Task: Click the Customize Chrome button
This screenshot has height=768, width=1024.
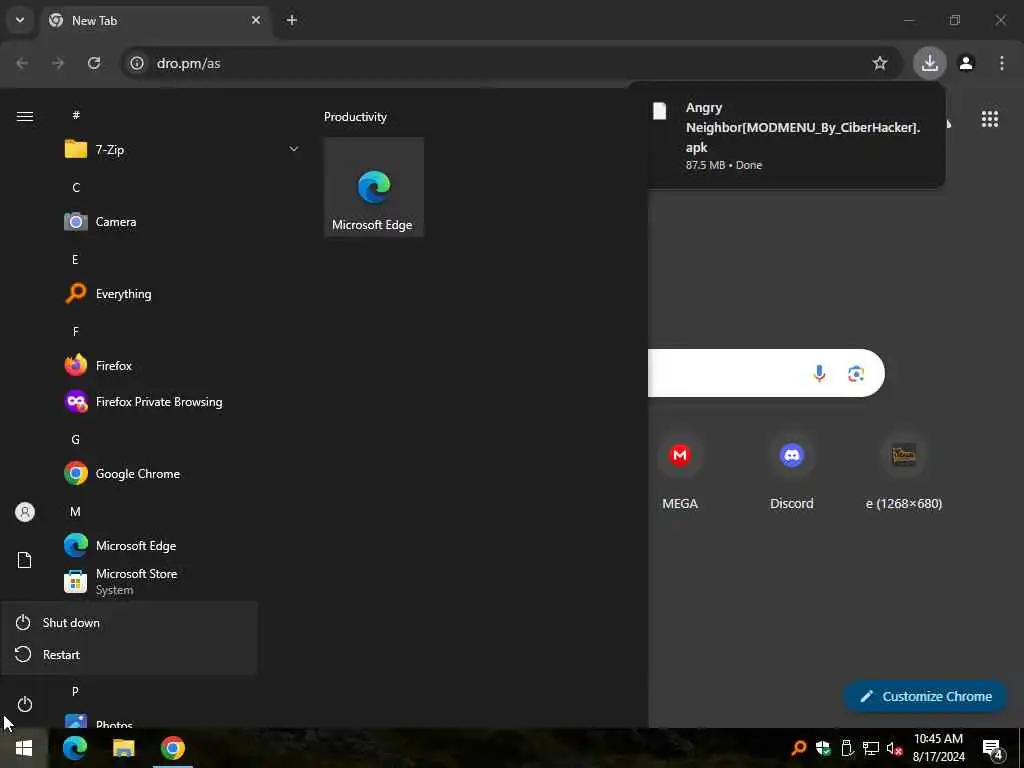Action: (925, 697)
